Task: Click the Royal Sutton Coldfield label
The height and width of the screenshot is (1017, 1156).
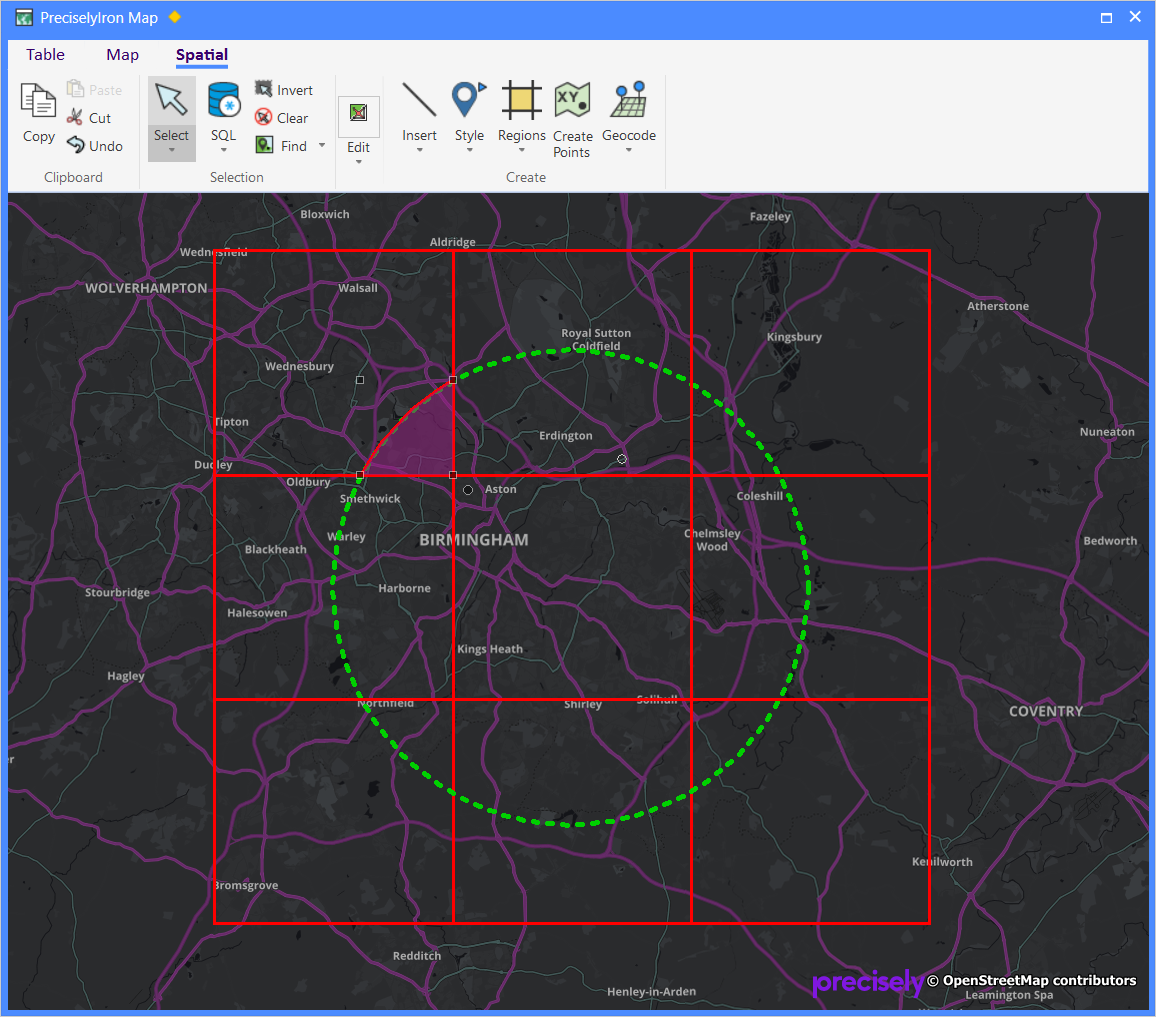Action: click(x=596, y=339)
